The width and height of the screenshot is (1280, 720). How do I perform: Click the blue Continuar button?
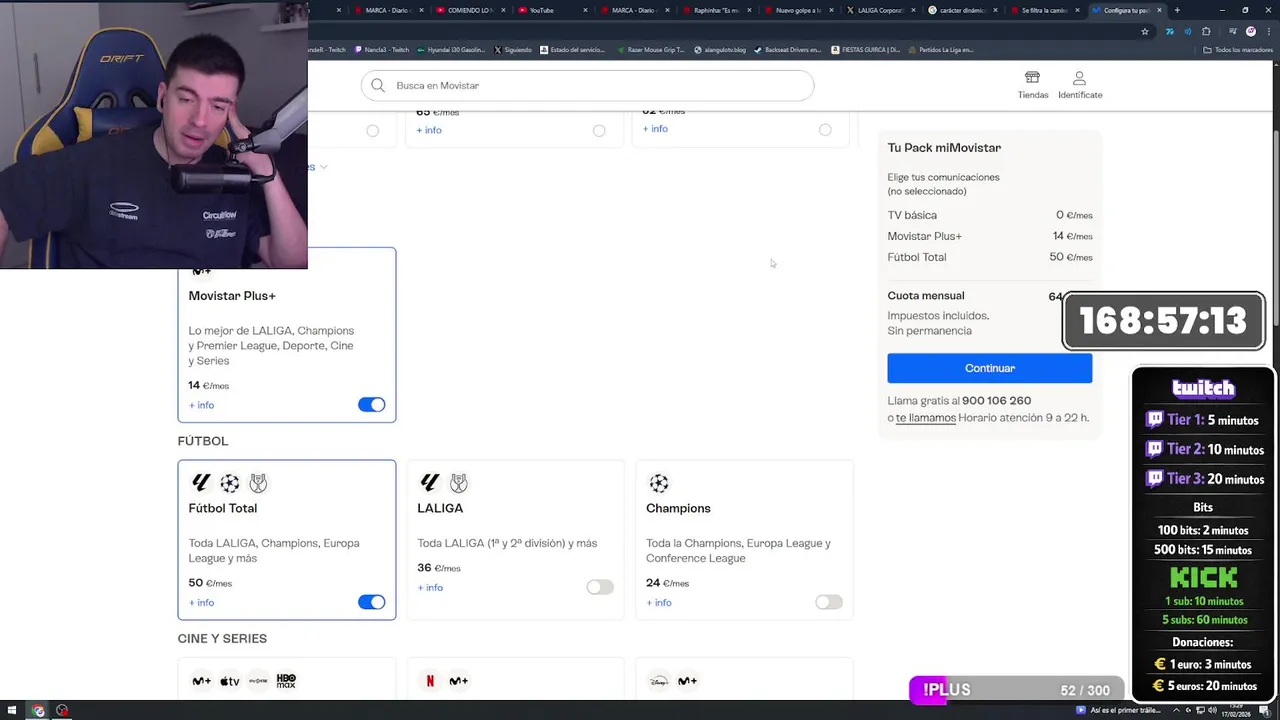(990, 368)
